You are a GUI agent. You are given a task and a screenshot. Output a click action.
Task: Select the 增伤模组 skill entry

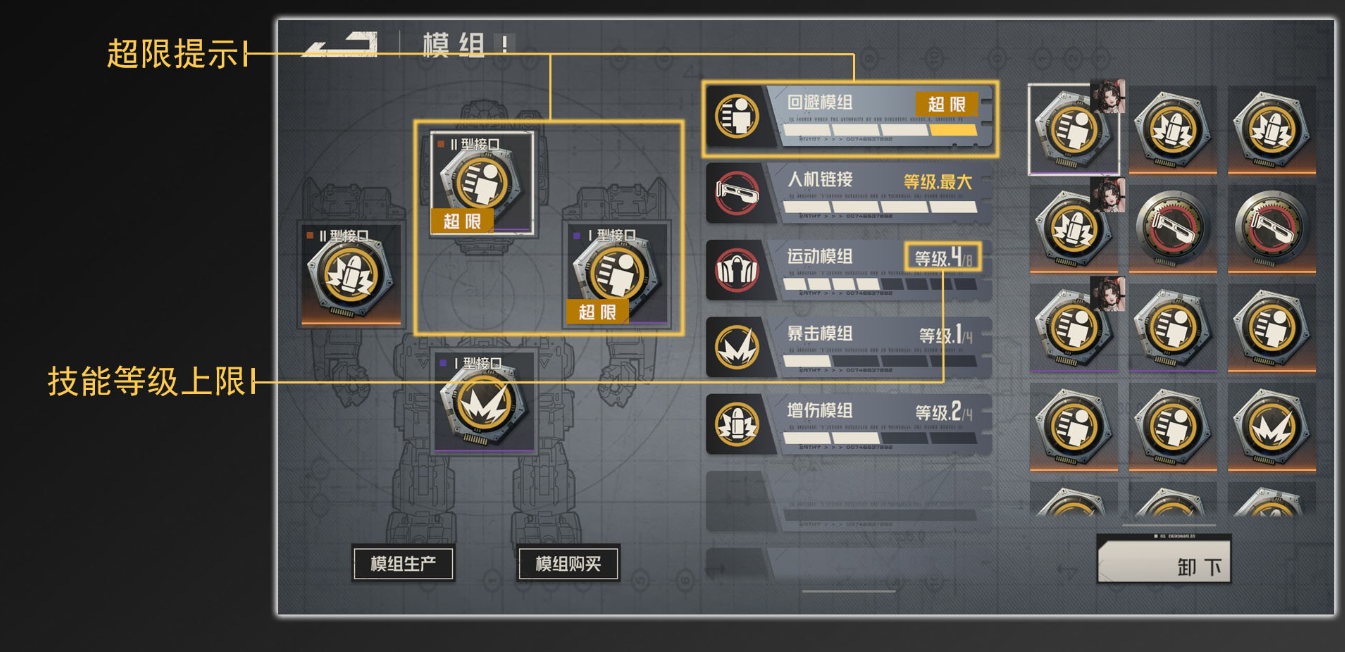(849, 423)
